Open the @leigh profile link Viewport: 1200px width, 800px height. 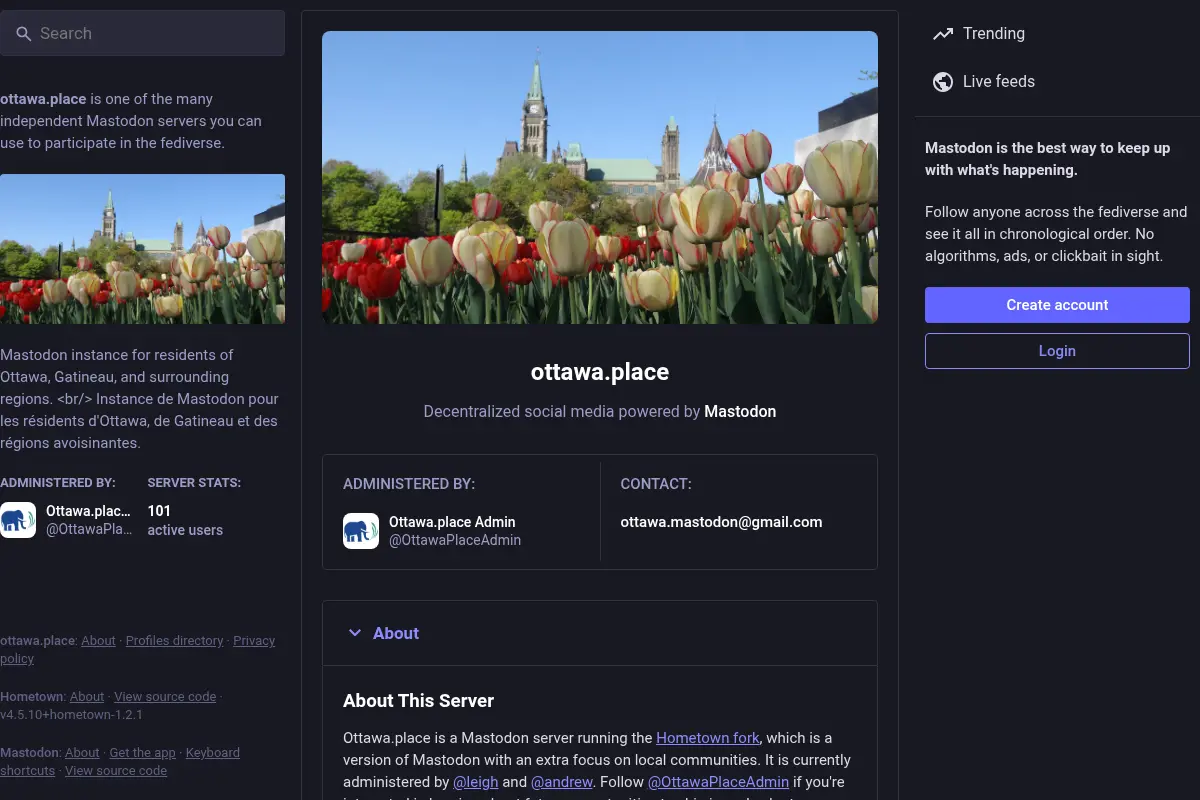(476, 782)
